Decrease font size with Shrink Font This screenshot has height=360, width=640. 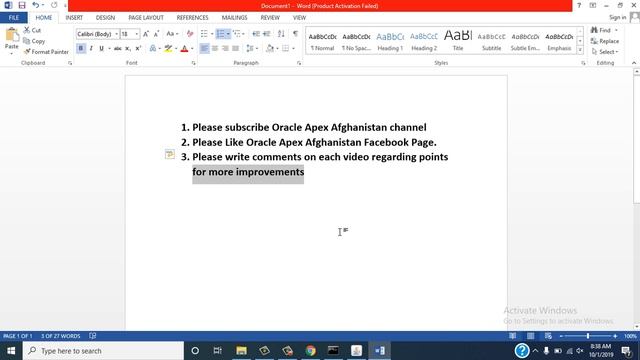point(156,34)
